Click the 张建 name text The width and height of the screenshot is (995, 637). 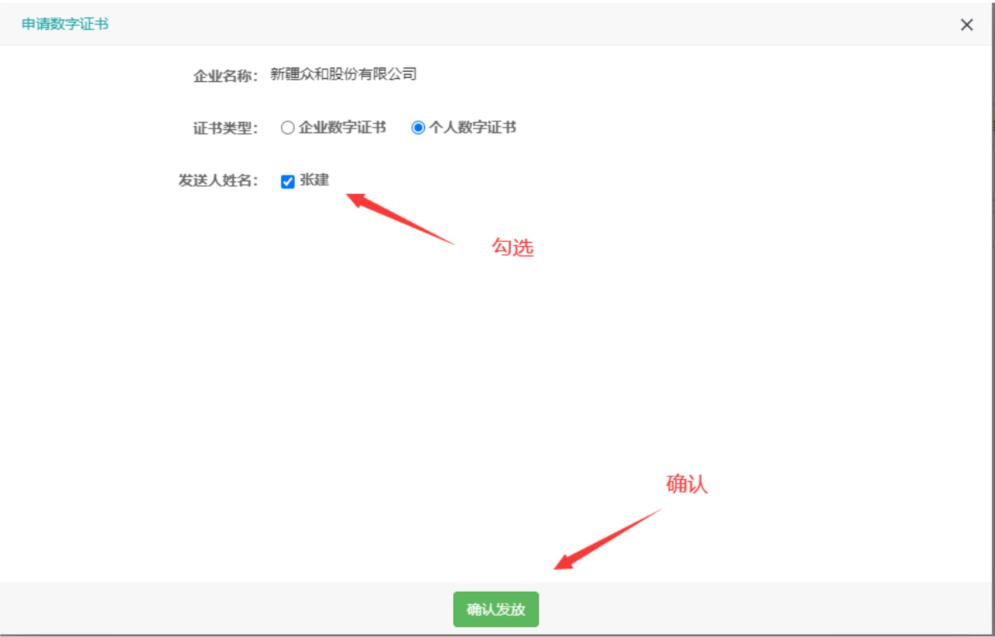tap(314, 181)
